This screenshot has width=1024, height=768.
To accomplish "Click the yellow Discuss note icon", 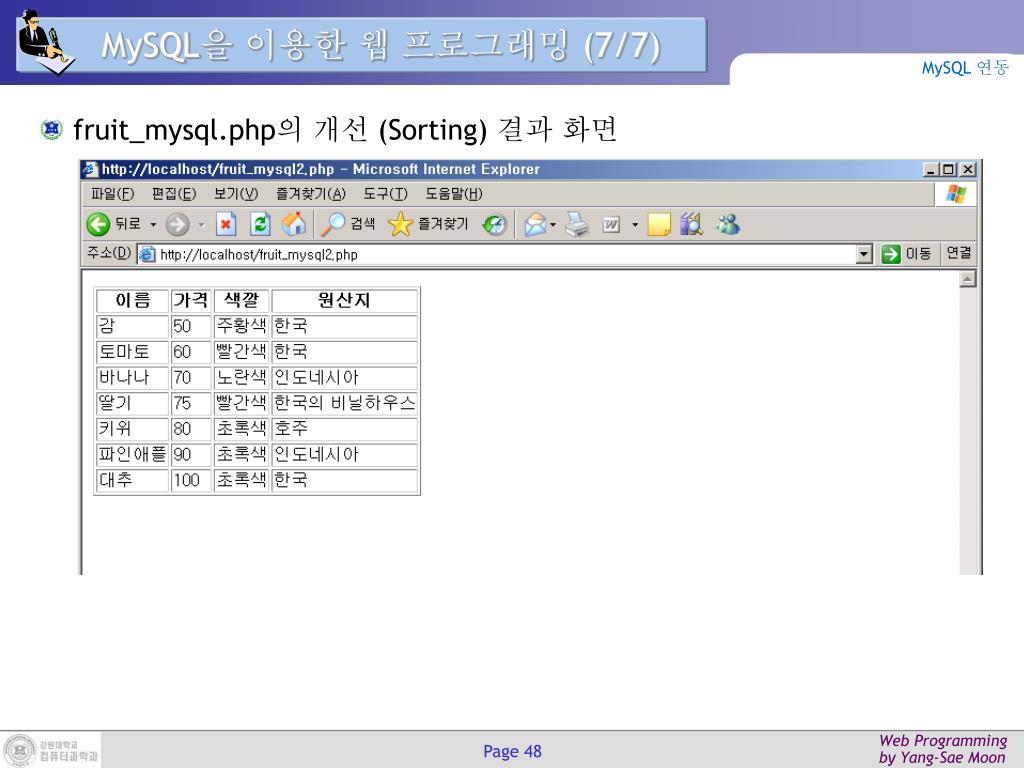I will pos(658,225).
